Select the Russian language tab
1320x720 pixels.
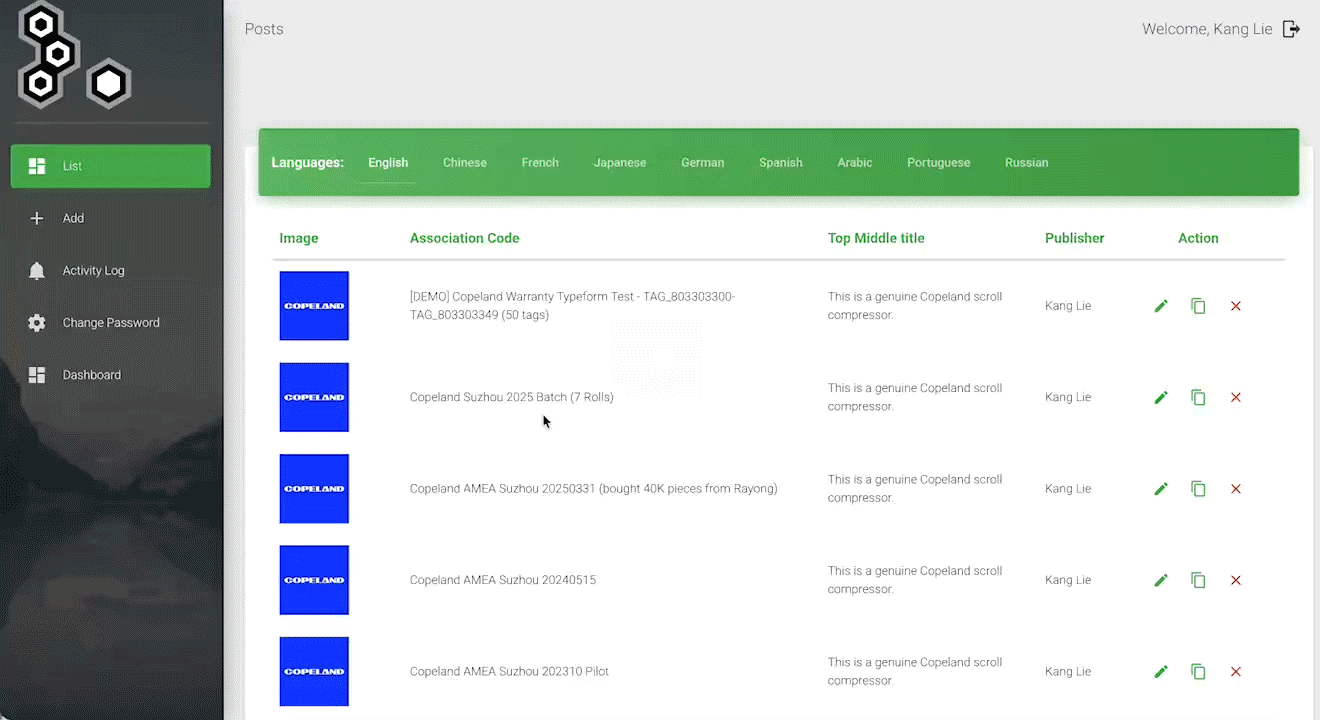coord(1027,162)
